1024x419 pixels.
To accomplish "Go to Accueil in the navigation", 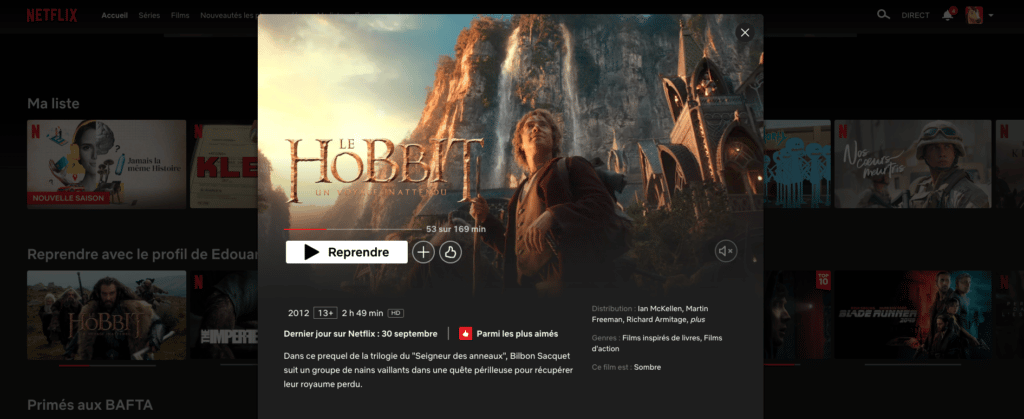I will point(114,15).
